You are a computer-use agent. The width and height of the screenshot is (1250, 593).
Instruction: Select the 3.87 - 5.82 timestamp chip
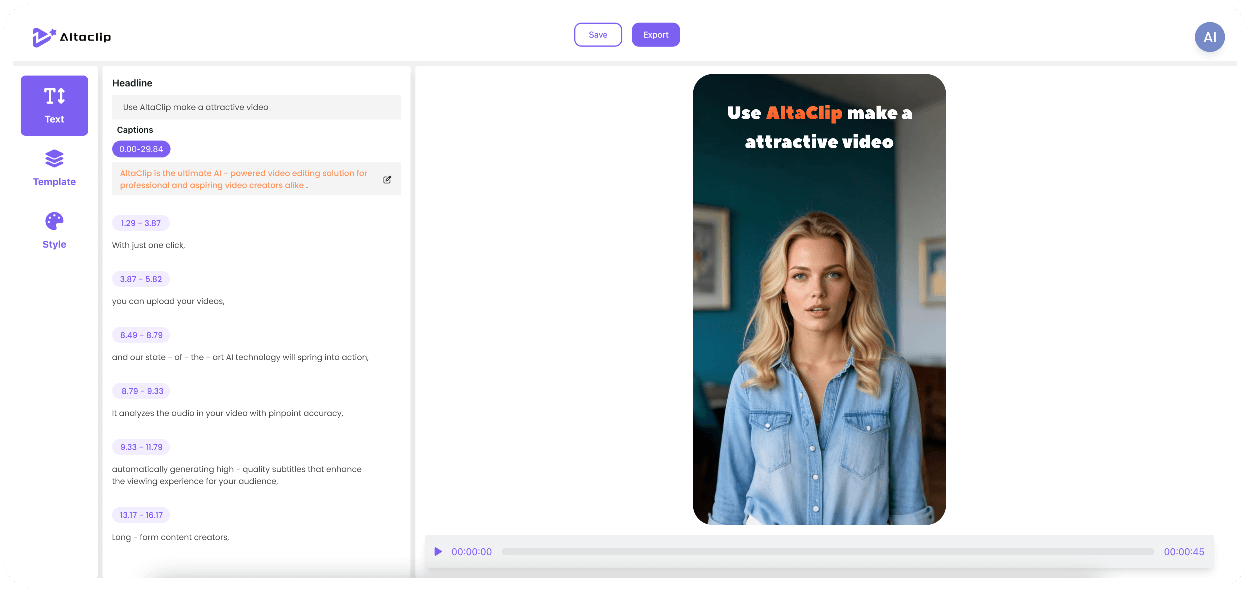141,279
